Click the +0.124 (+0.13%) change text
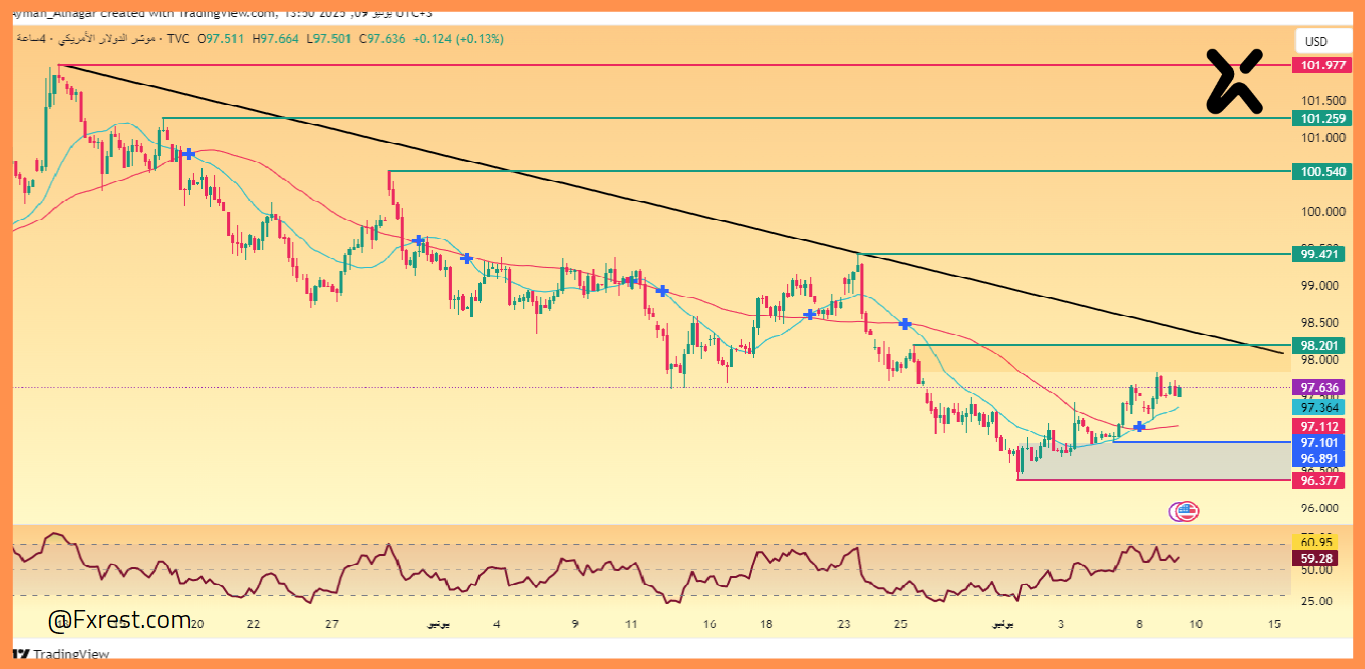 point(458,38)
